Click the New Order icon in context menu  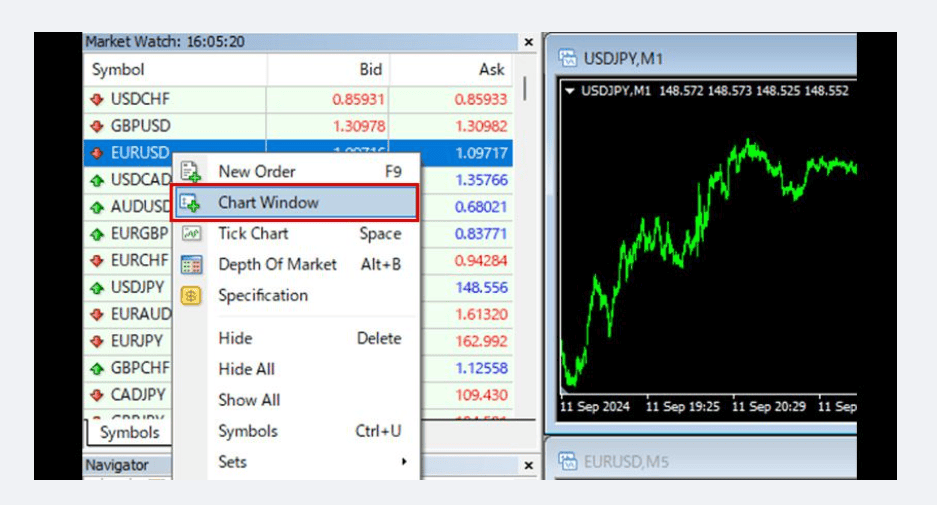[x=191, y=172]
